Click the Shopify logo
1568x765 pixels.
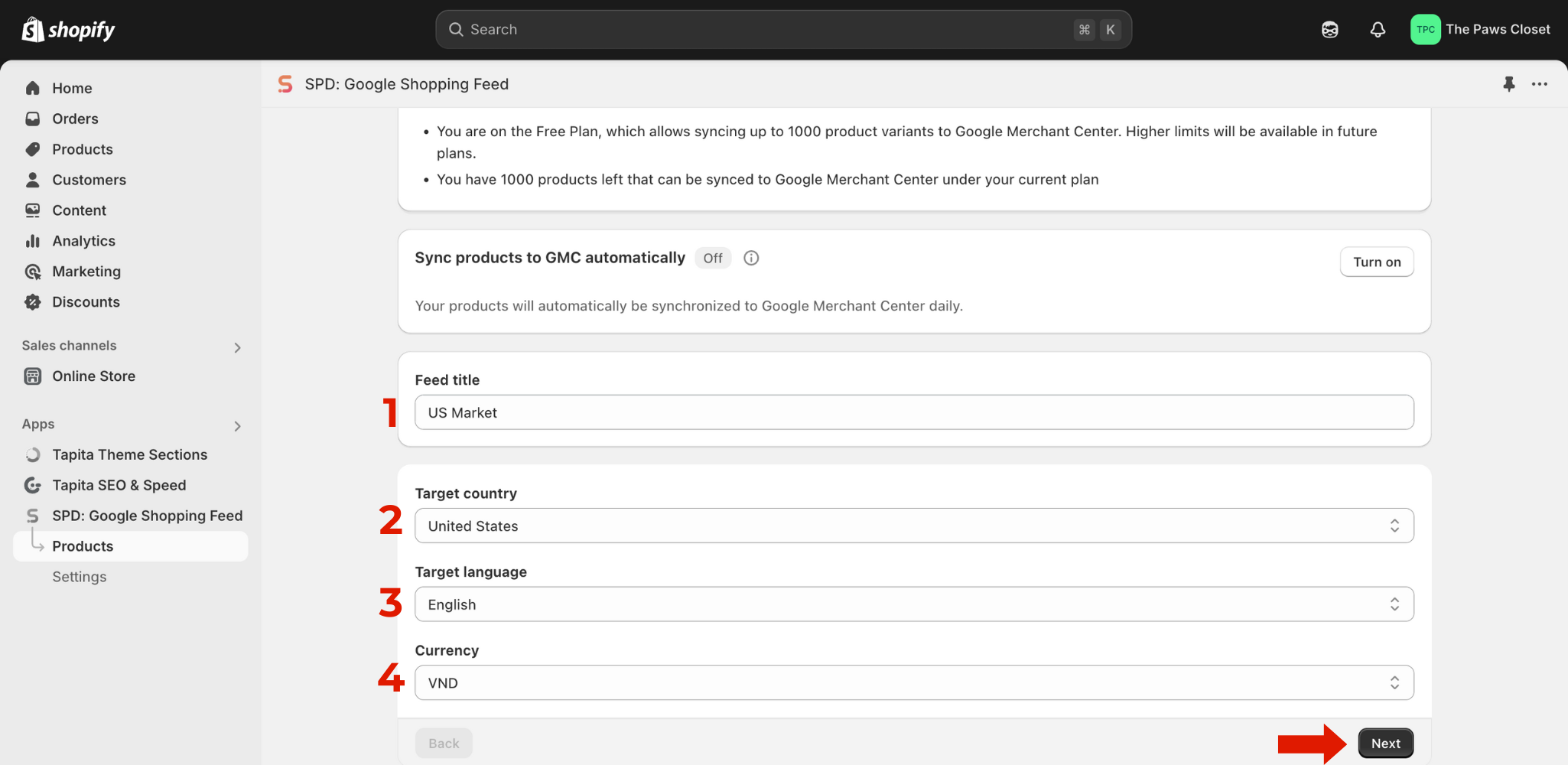coord(68,30)
